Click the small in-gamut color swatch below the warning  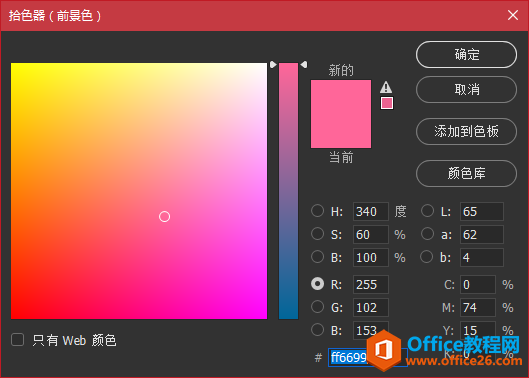click(387, 103)
